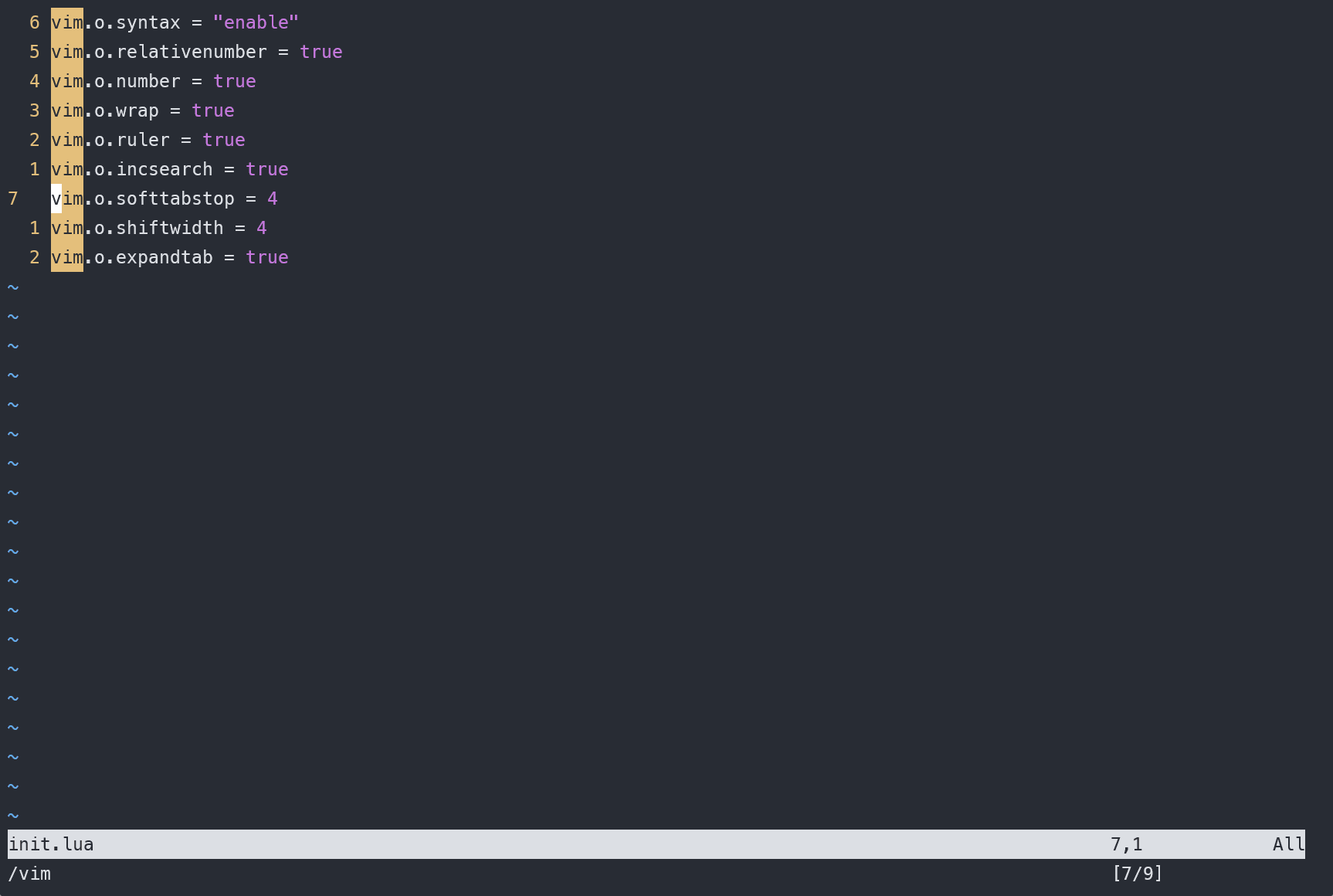
Task: Click highlighted vim on the wrap line
Action: tap(67, 110)
